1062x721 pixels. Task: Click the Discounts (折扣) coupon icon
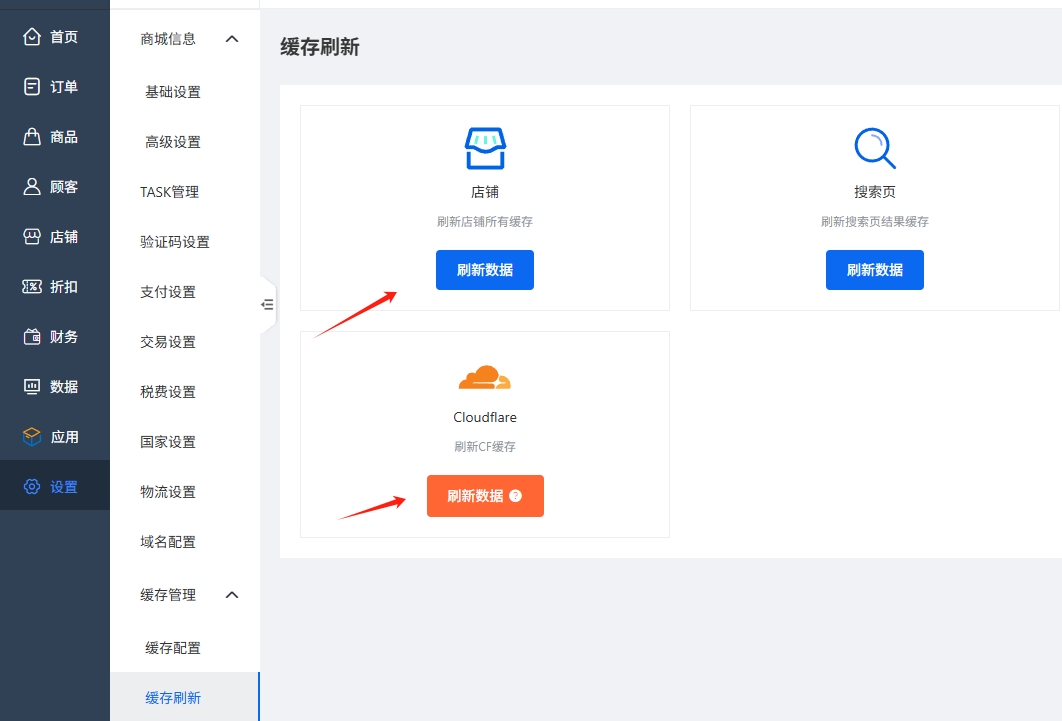32,287
